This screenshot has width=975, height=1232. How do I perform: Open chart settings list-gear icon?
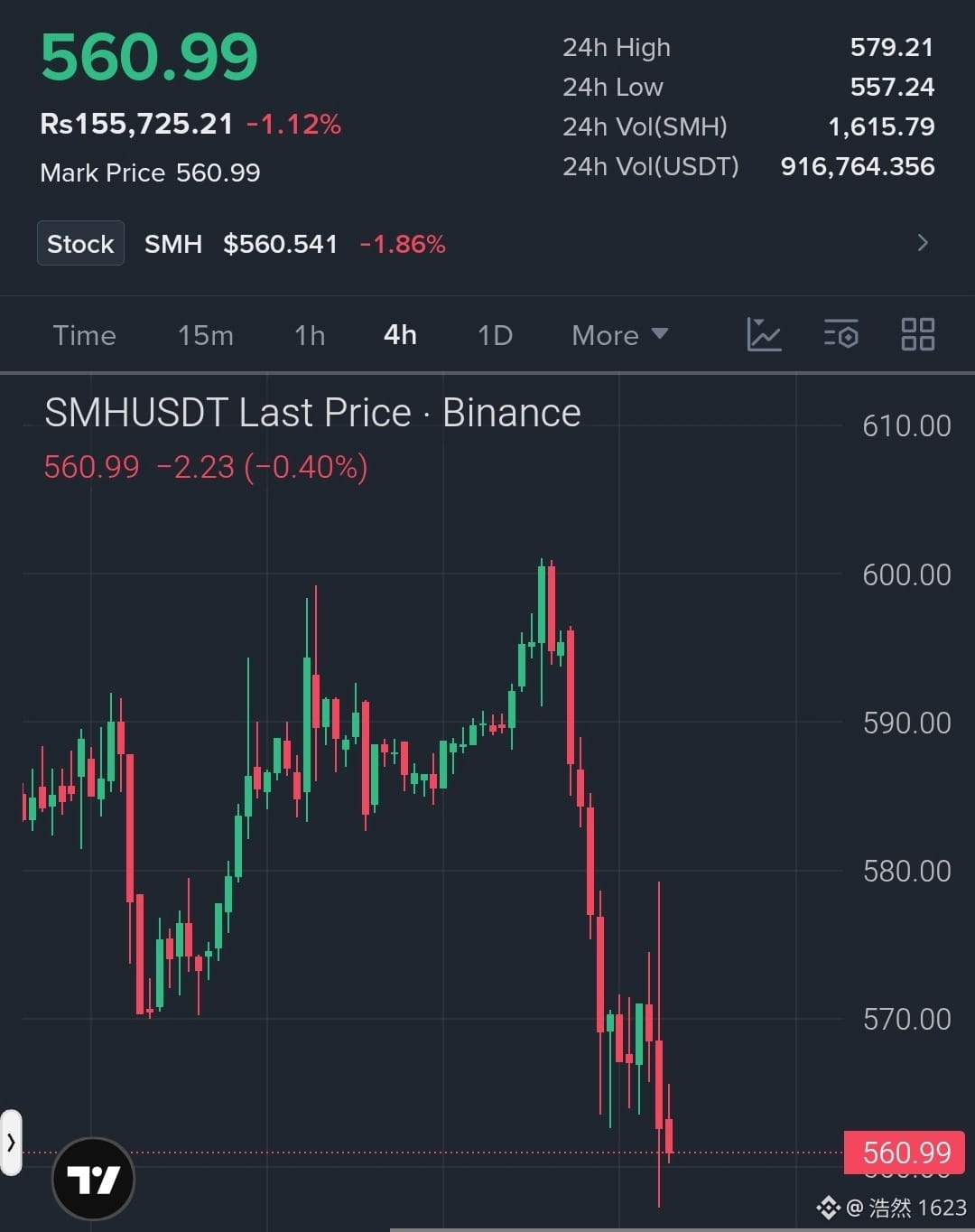[840, 335]
